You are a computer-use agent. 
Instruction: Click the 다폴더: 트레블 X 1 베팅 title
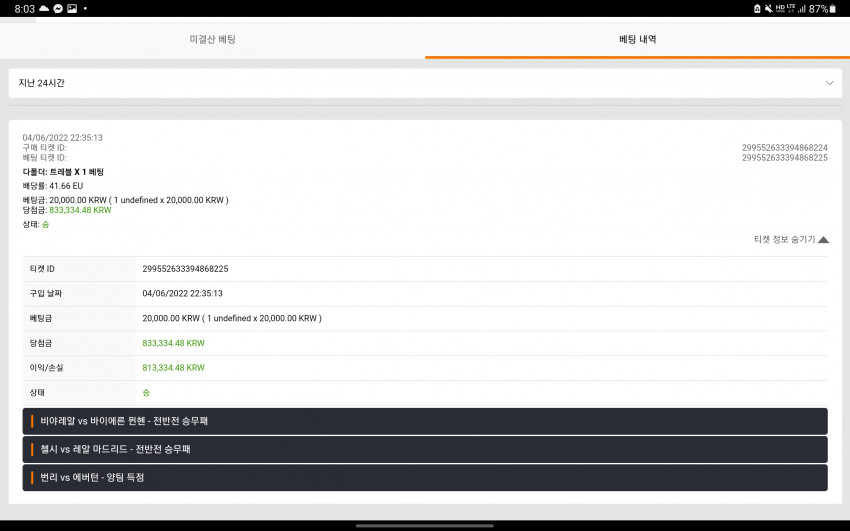click(63, 172)
